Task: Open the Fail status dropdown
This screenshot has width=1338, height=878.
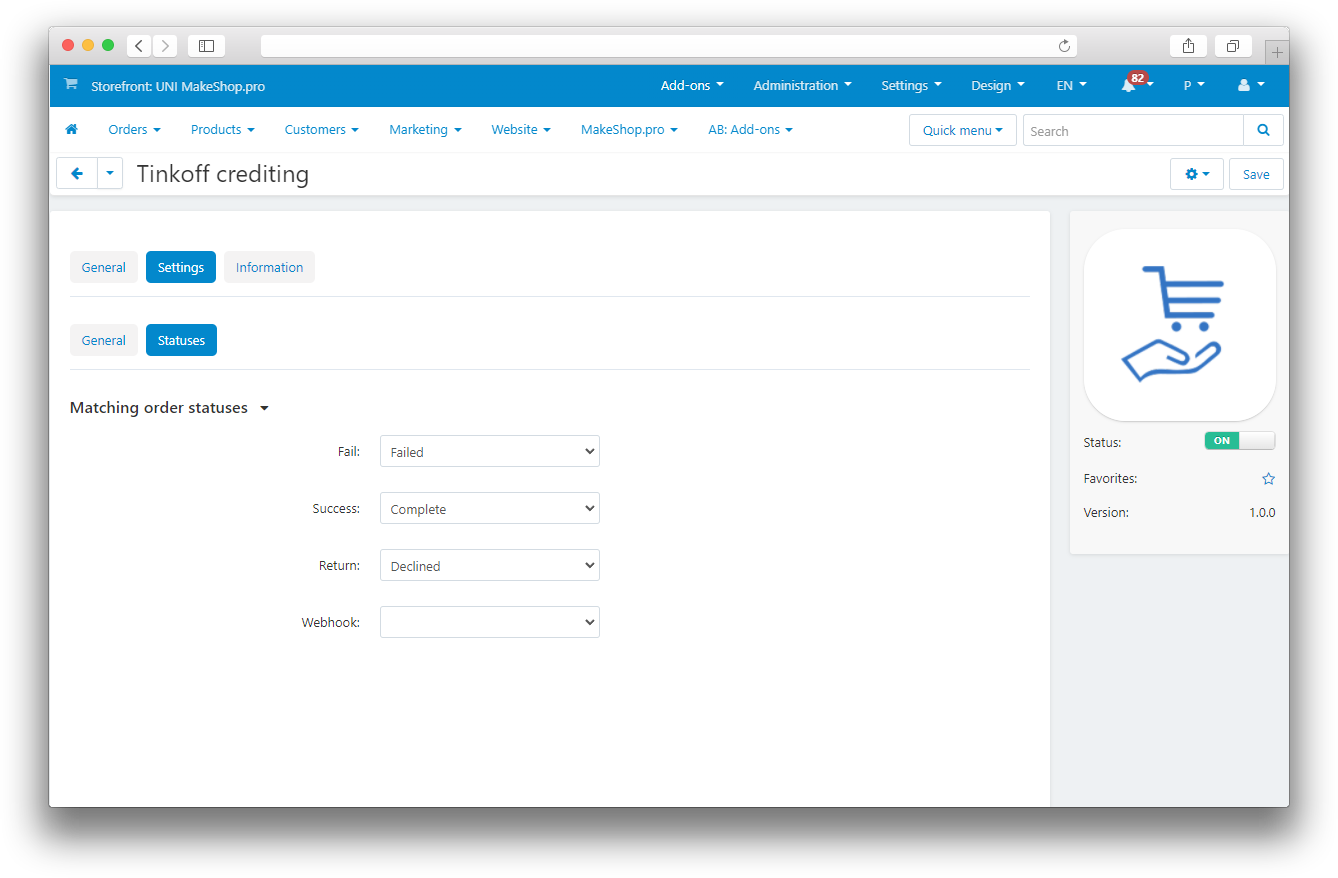Action: pos(489,452)
